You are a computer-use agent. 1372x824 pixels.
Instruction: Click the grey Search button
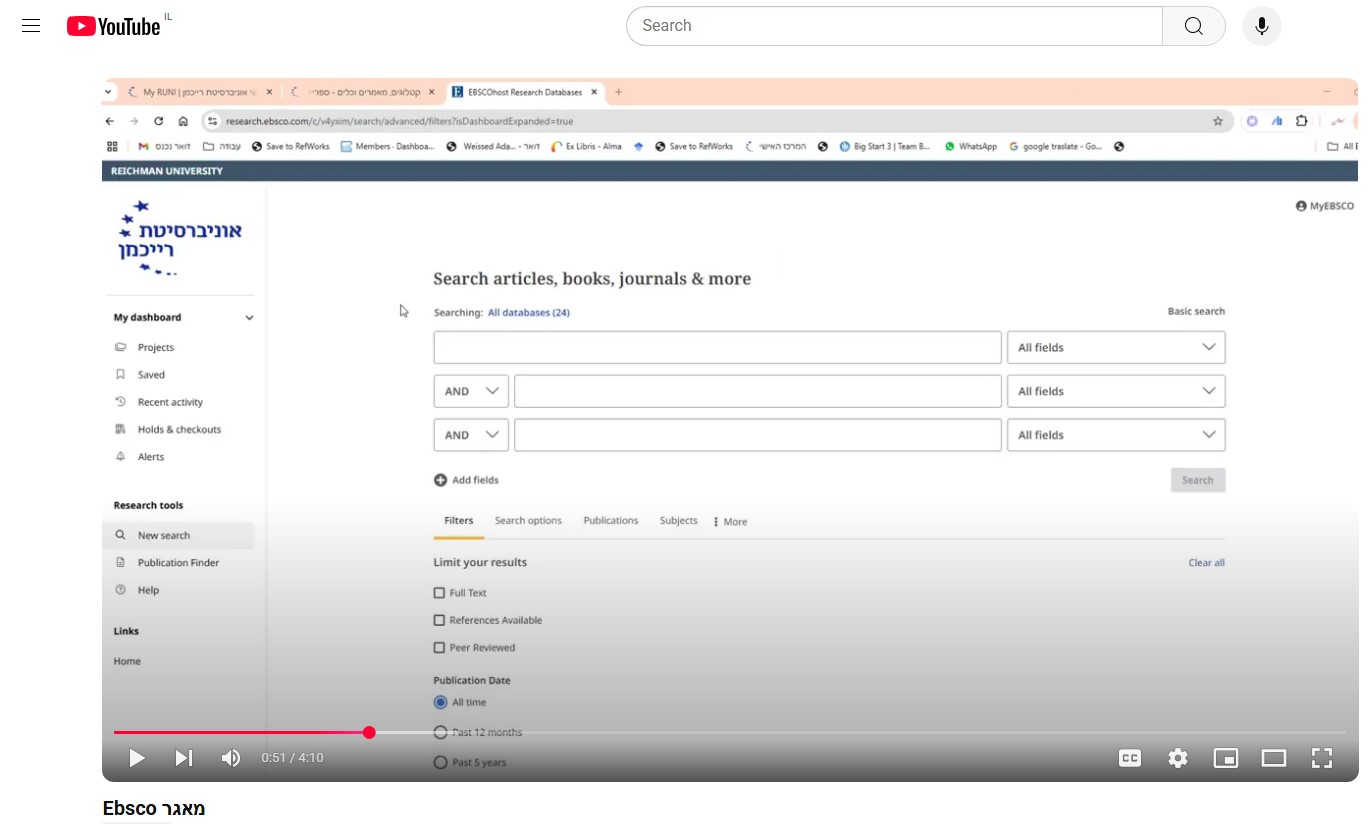(x=1198, y=480)
